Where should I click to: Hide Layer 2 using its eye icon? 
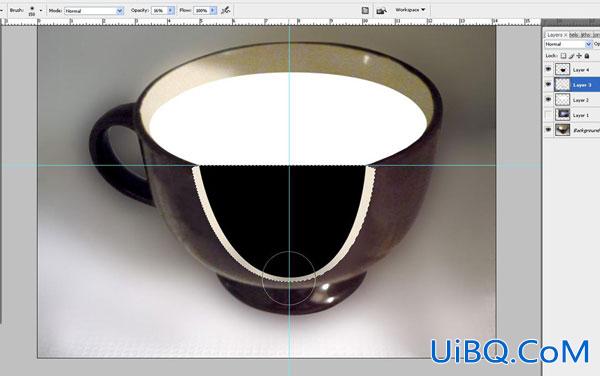[548, 99]
